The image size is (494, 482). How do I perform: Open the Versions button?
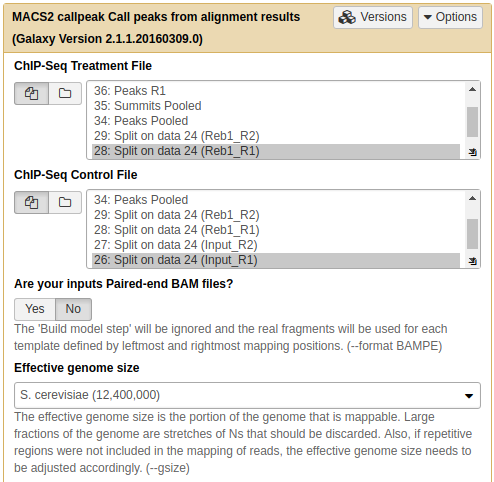(373, 17)
